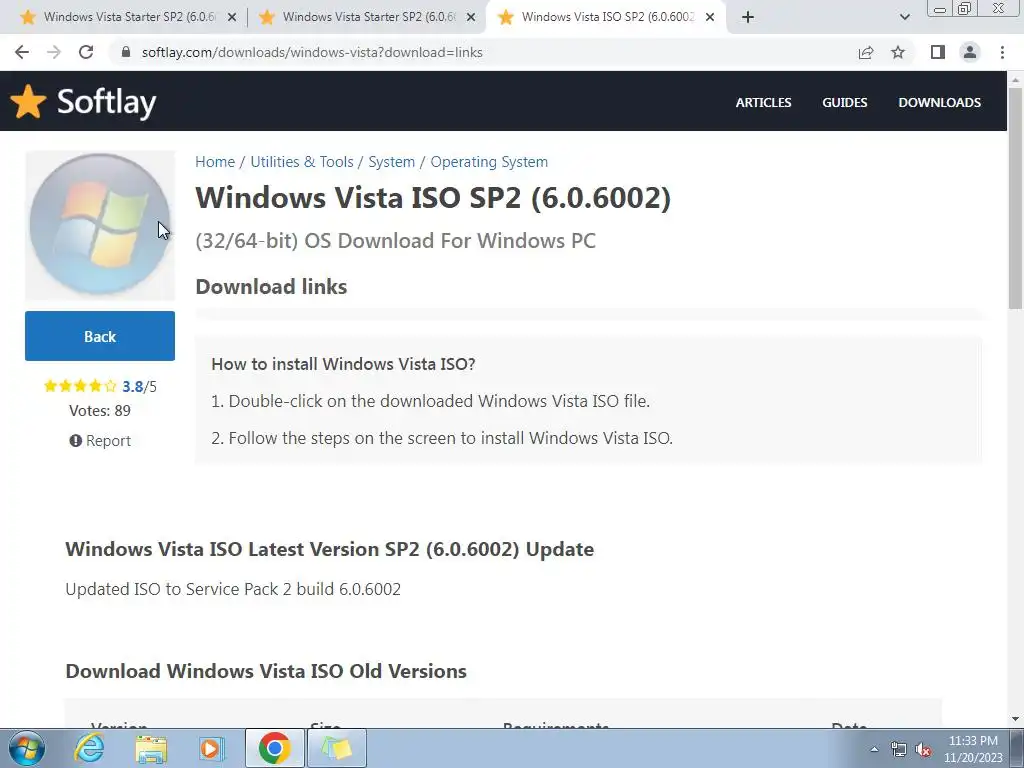
Task: Open Windows Media Player from the taskbar
Action: click(x=211, y=748)
